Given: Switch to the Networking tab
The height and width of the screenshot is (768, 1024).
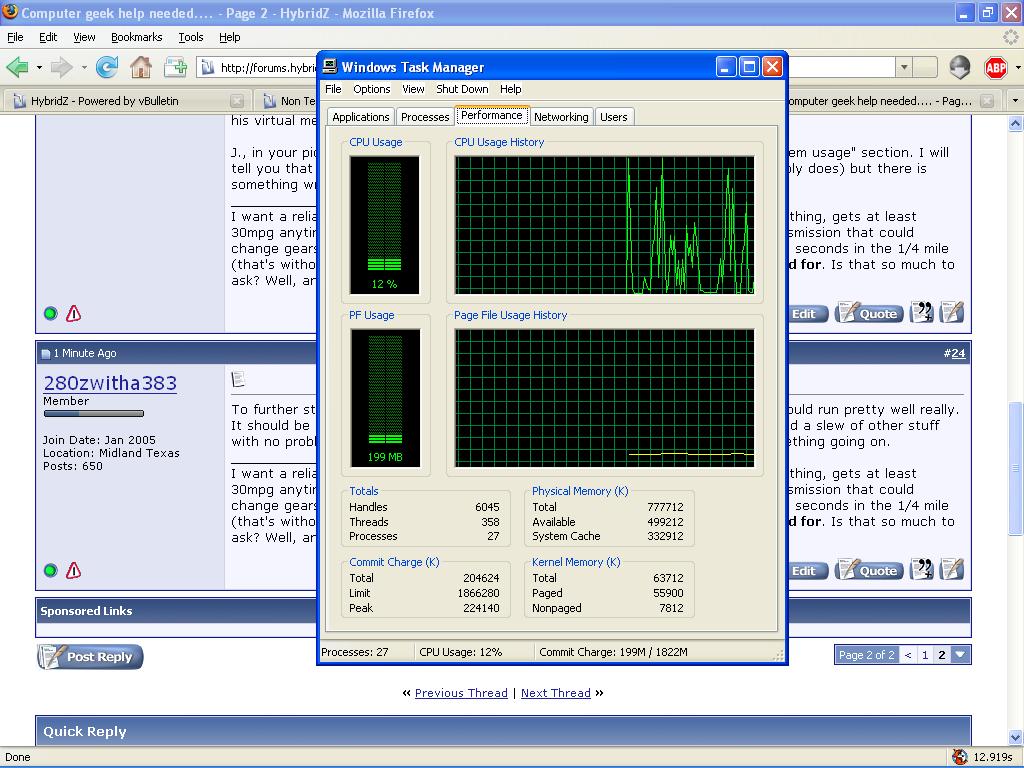Looking at the screenshot, I should pyautogui.click(x=561, y=117).
